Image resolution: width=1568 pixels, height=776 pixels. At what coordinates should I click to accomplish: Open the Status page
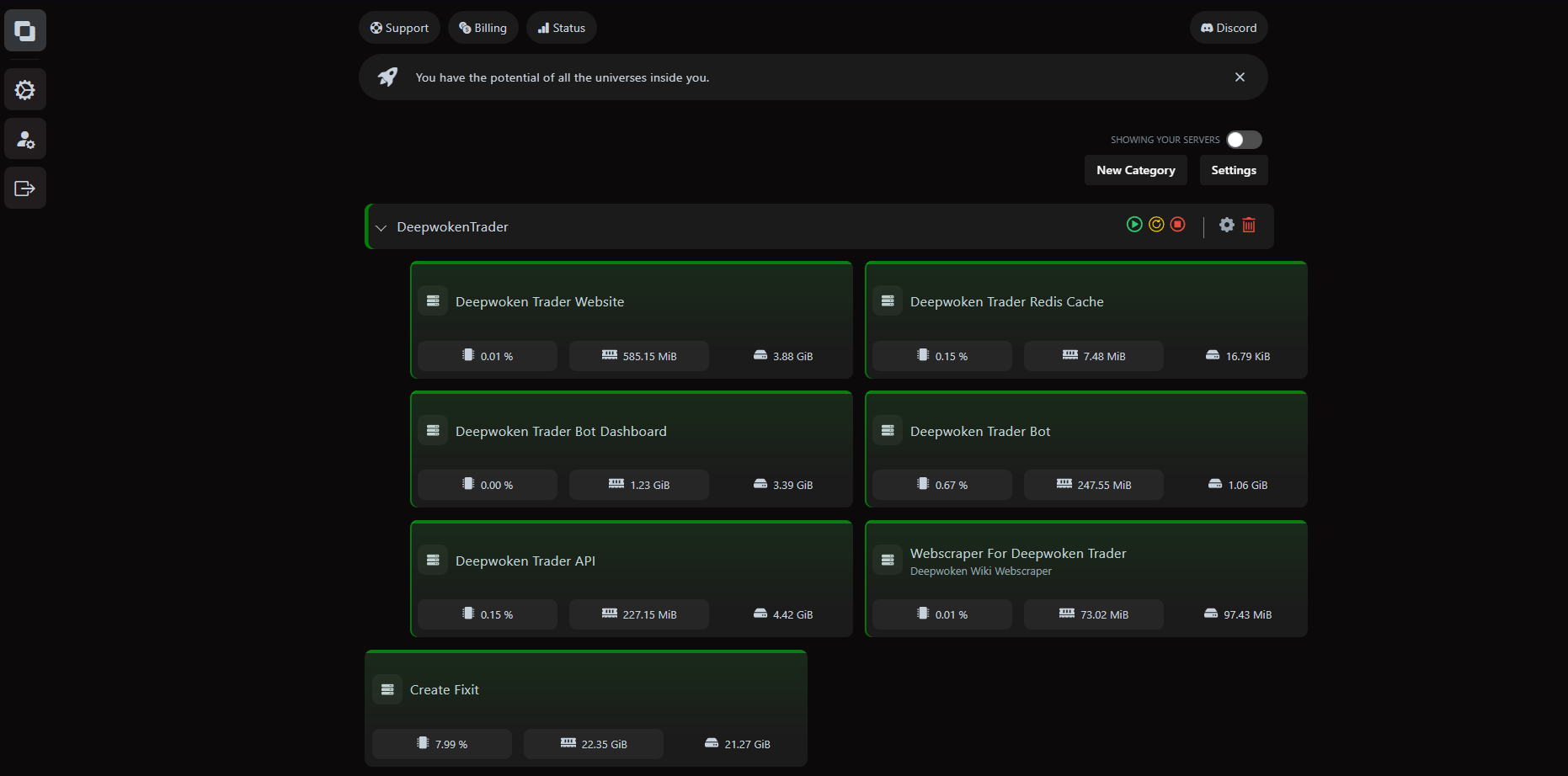(x=562, y=28)
